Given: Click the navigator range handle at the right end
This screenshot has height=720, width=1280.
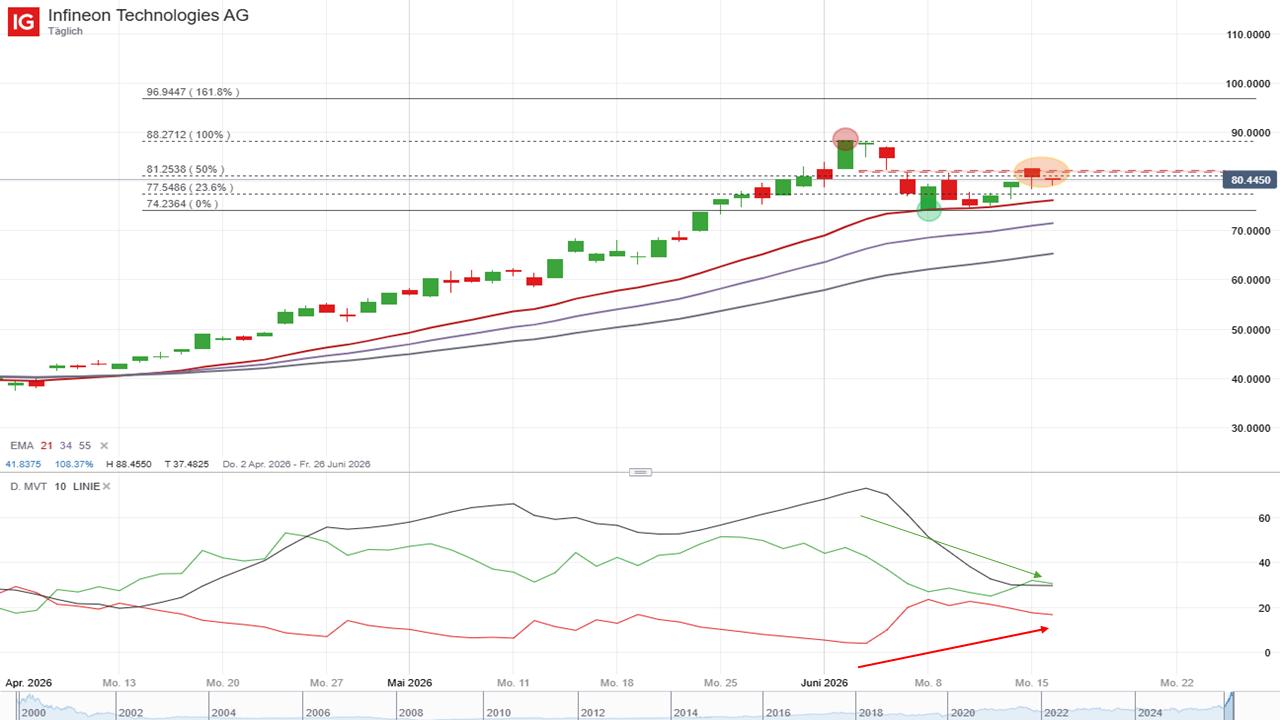Looking at the screenshot, I should (1232, 705).
